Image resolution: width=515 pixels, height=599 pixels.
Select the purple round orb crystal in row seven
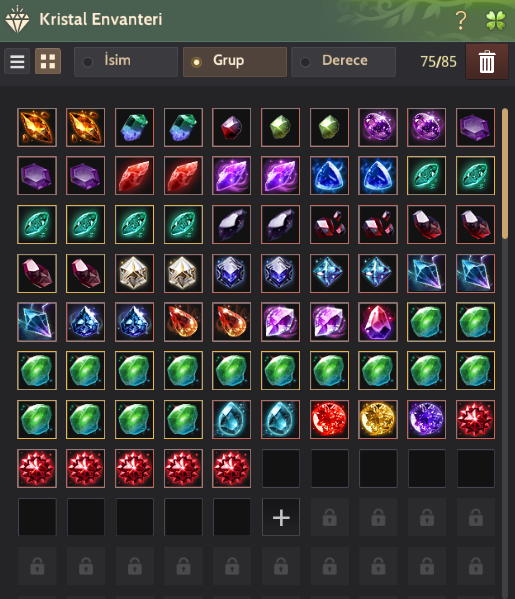(x=426, y=419)
